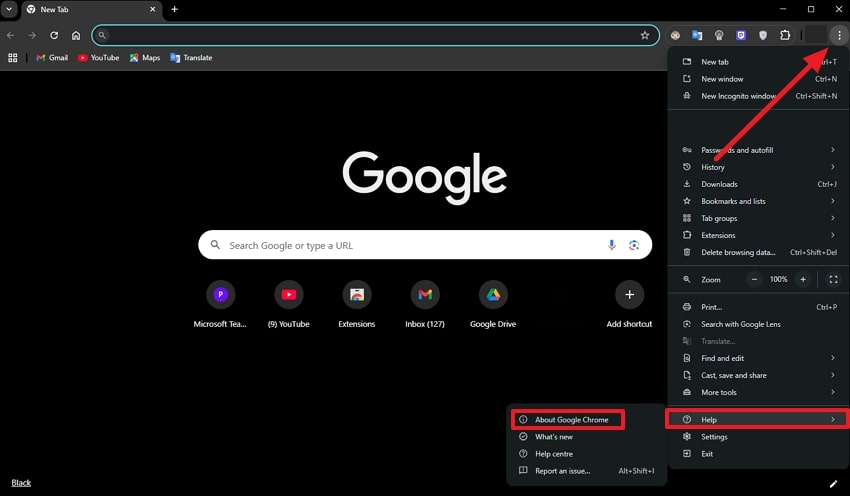Expand the Passwords and autofill submenu
The height and width of the screenshot is (496, 850).
click(758, 150)
